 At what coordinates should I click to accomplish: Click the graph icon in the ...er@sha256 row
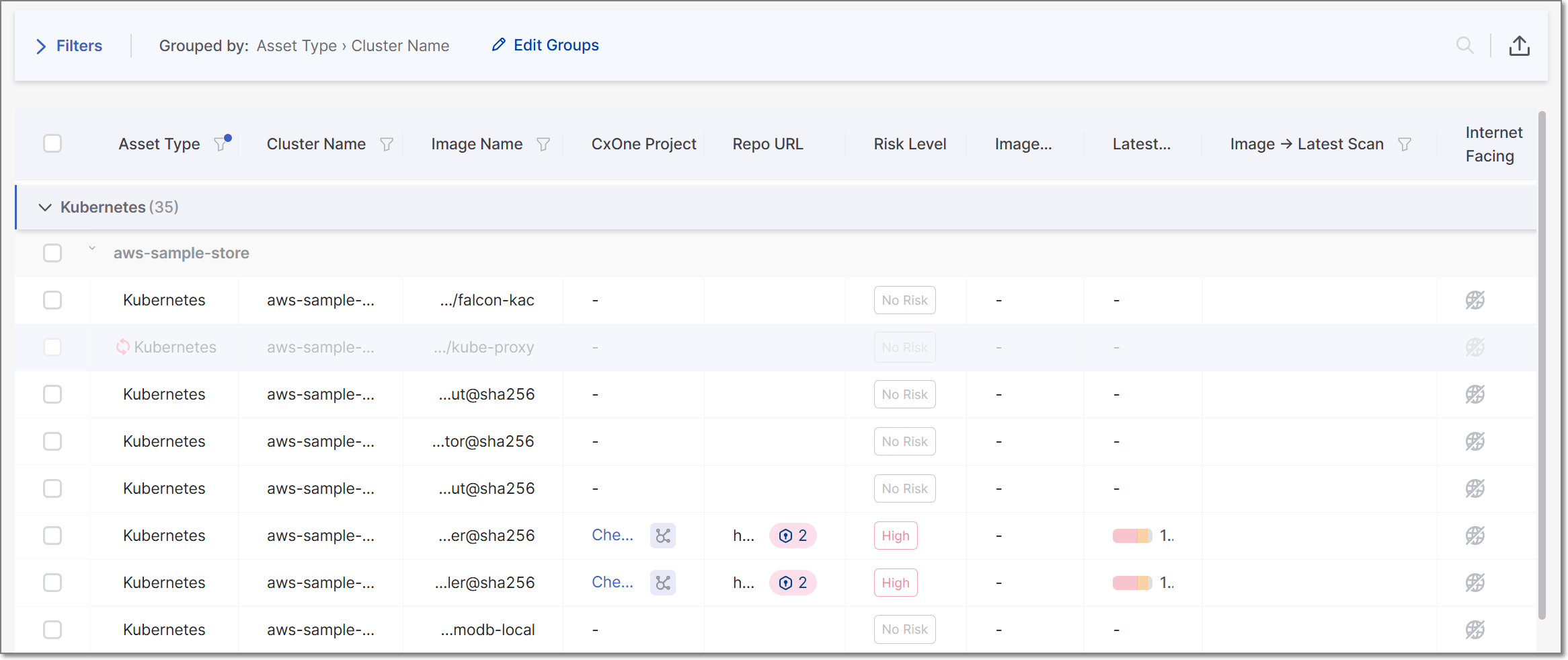click(x=663, y=536)
